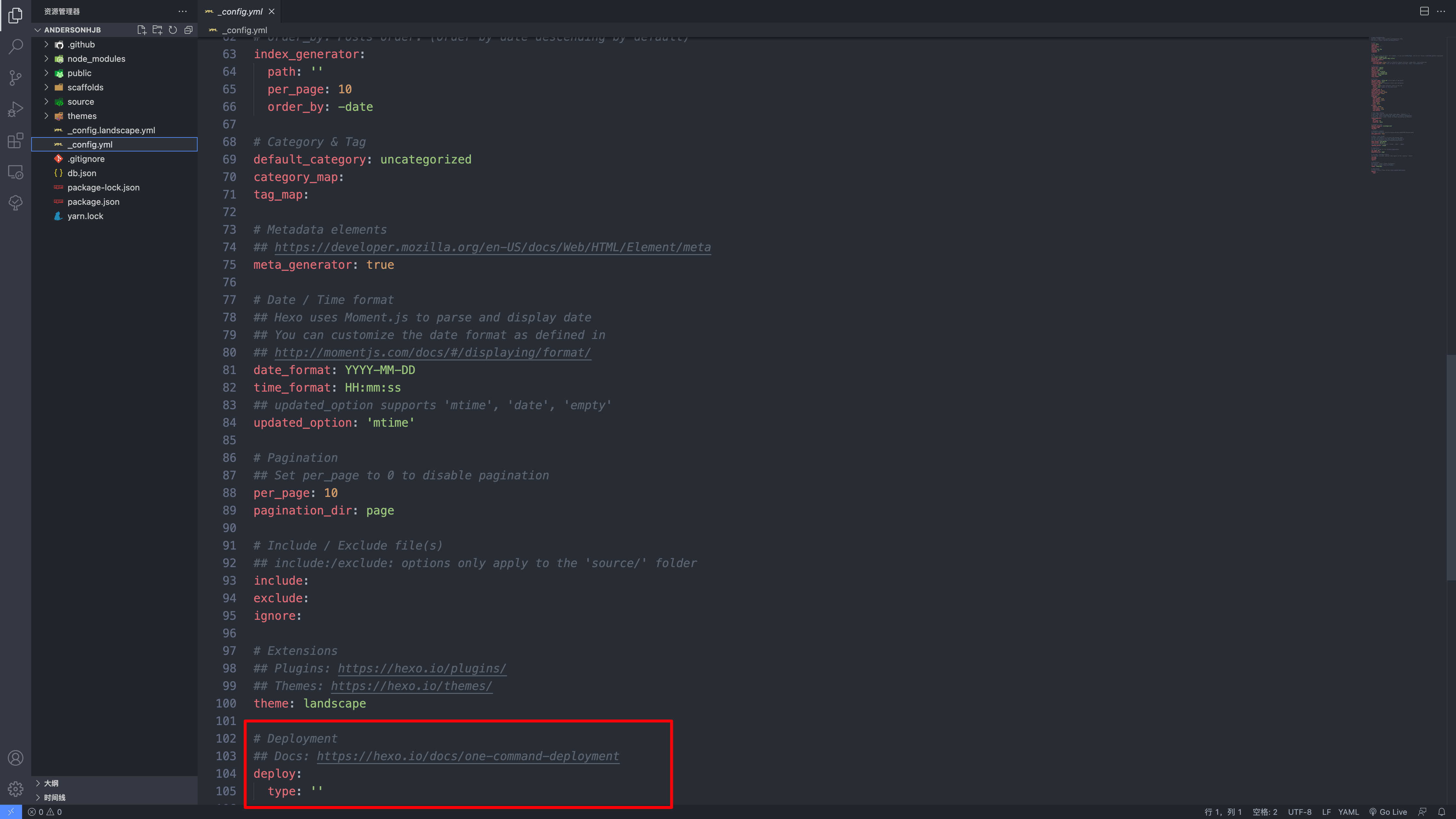Expand the scaffolds folder
This screenshot has height=819, width=1456.
(115, 88)
